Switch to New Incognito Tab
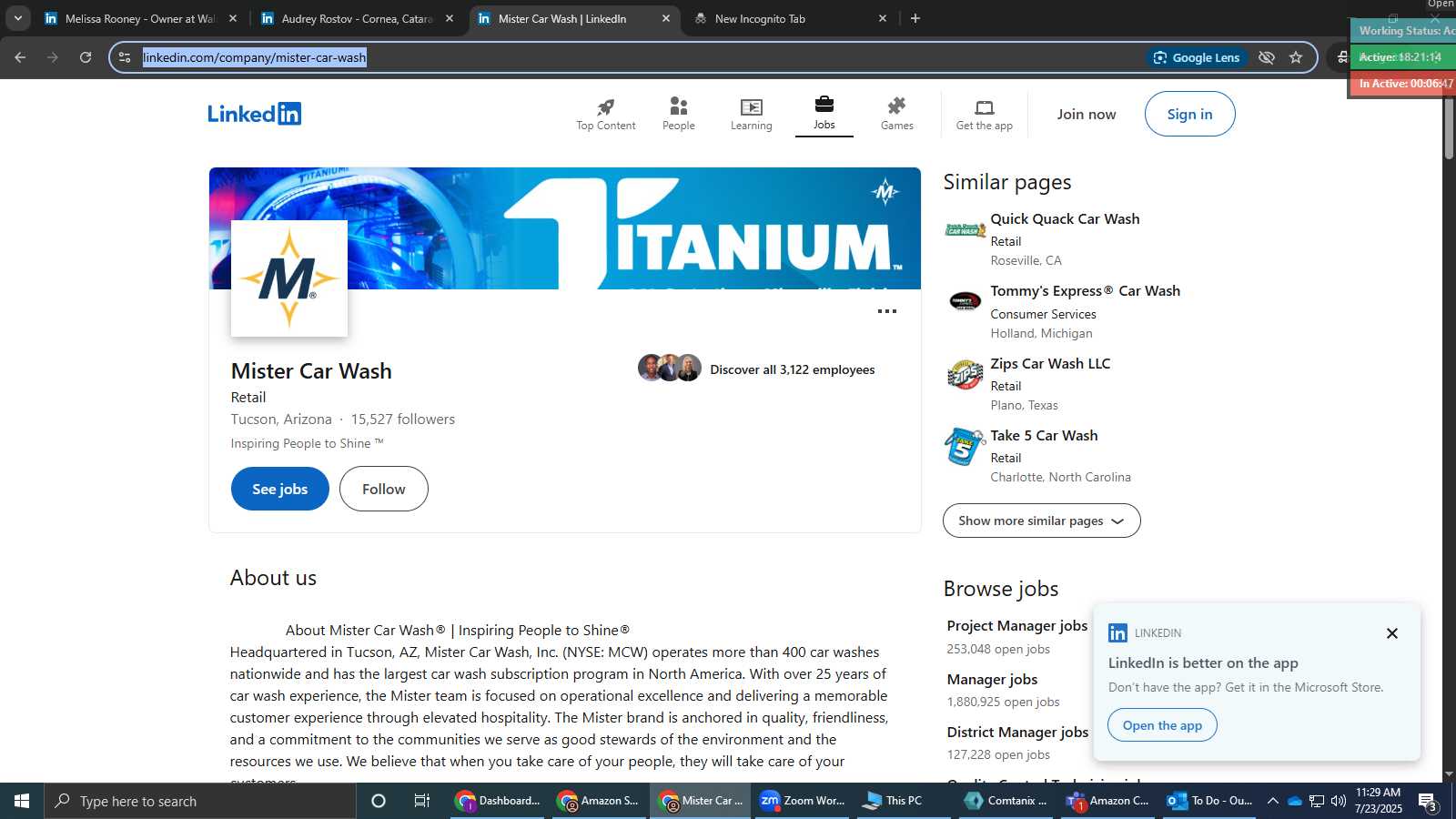The width and height of the screenshot is (1456, 819). tap(788, 18)
